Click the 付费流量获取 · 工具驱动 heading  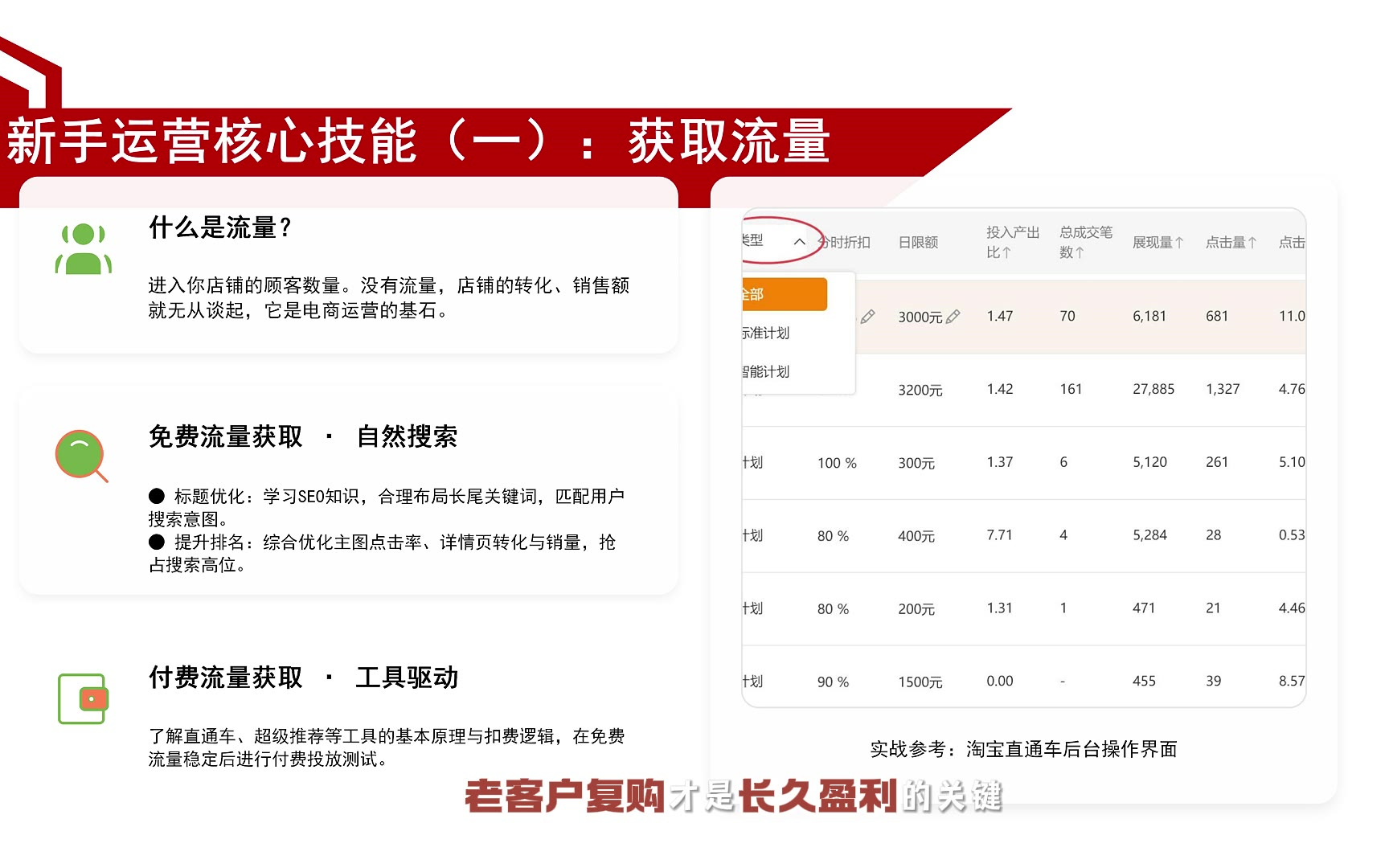click(303, 678)
